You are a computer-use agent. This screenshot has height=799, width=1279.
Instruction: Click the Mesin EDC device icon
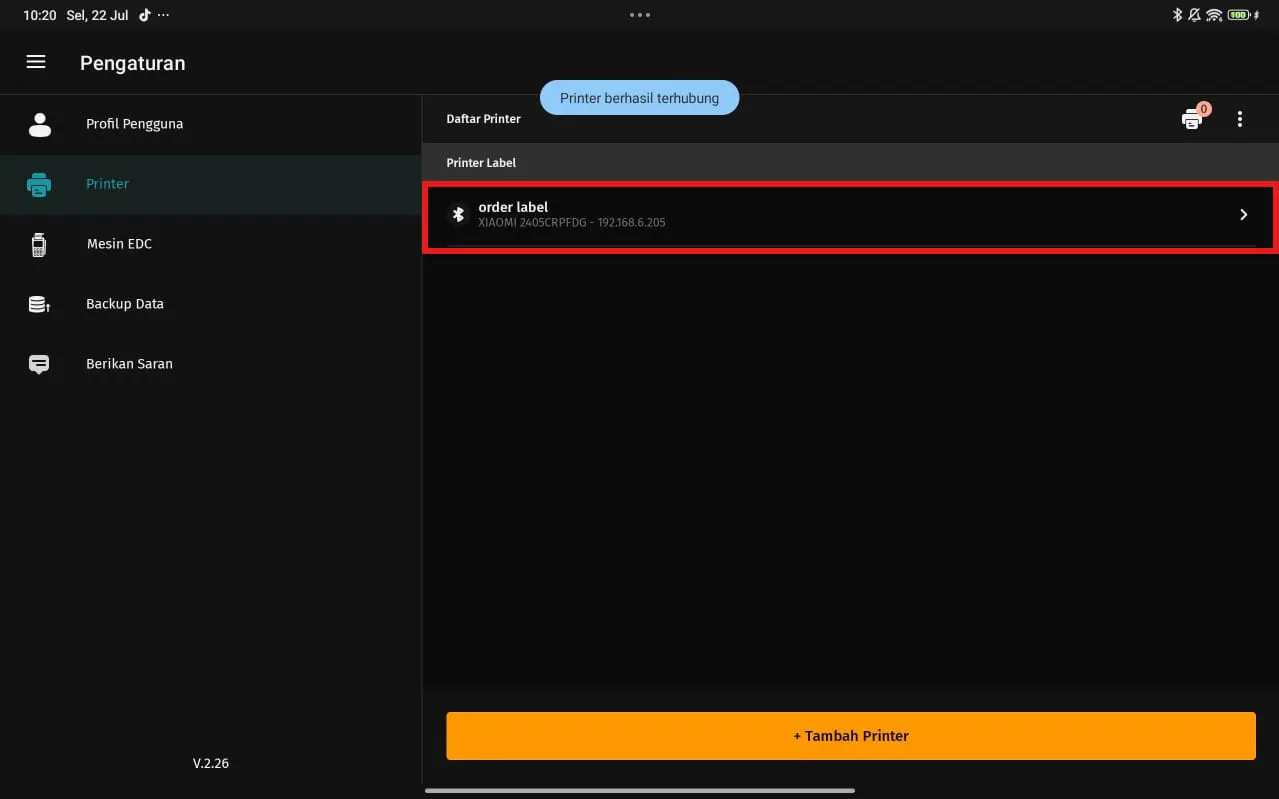[x=39, y=244]
